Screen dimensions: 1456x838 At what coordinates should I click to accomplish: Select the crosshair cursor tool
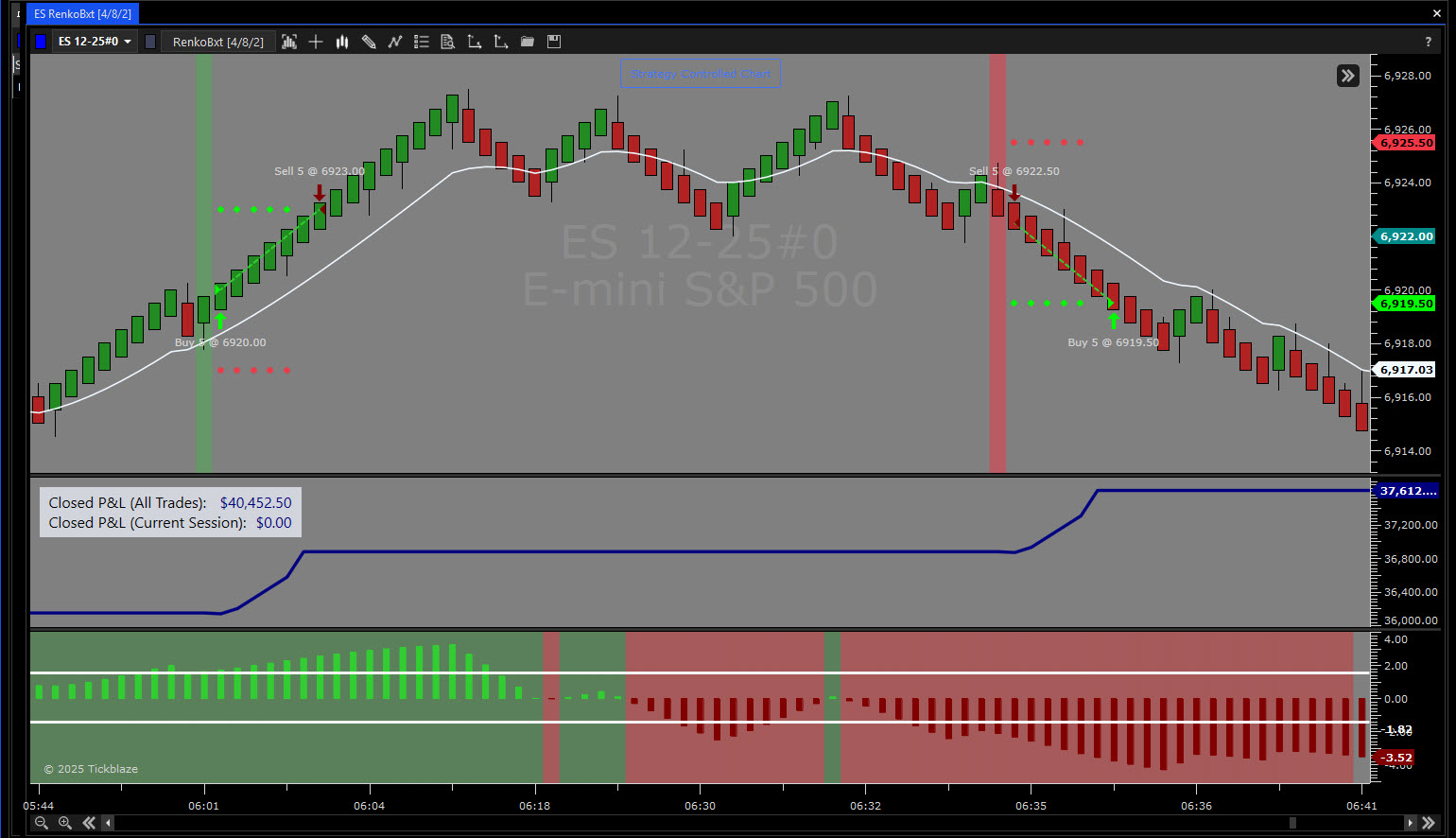click(316, 42)
